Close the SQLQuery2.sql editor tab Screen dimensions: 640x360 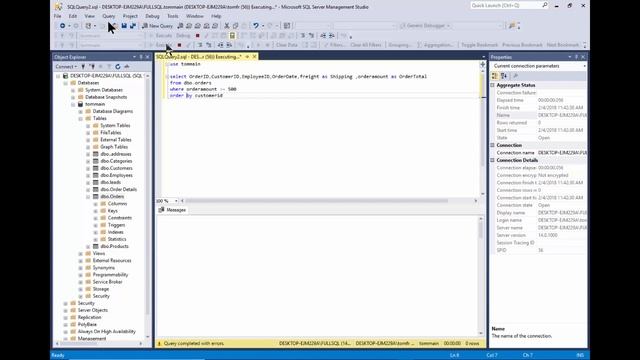[254, 57]
